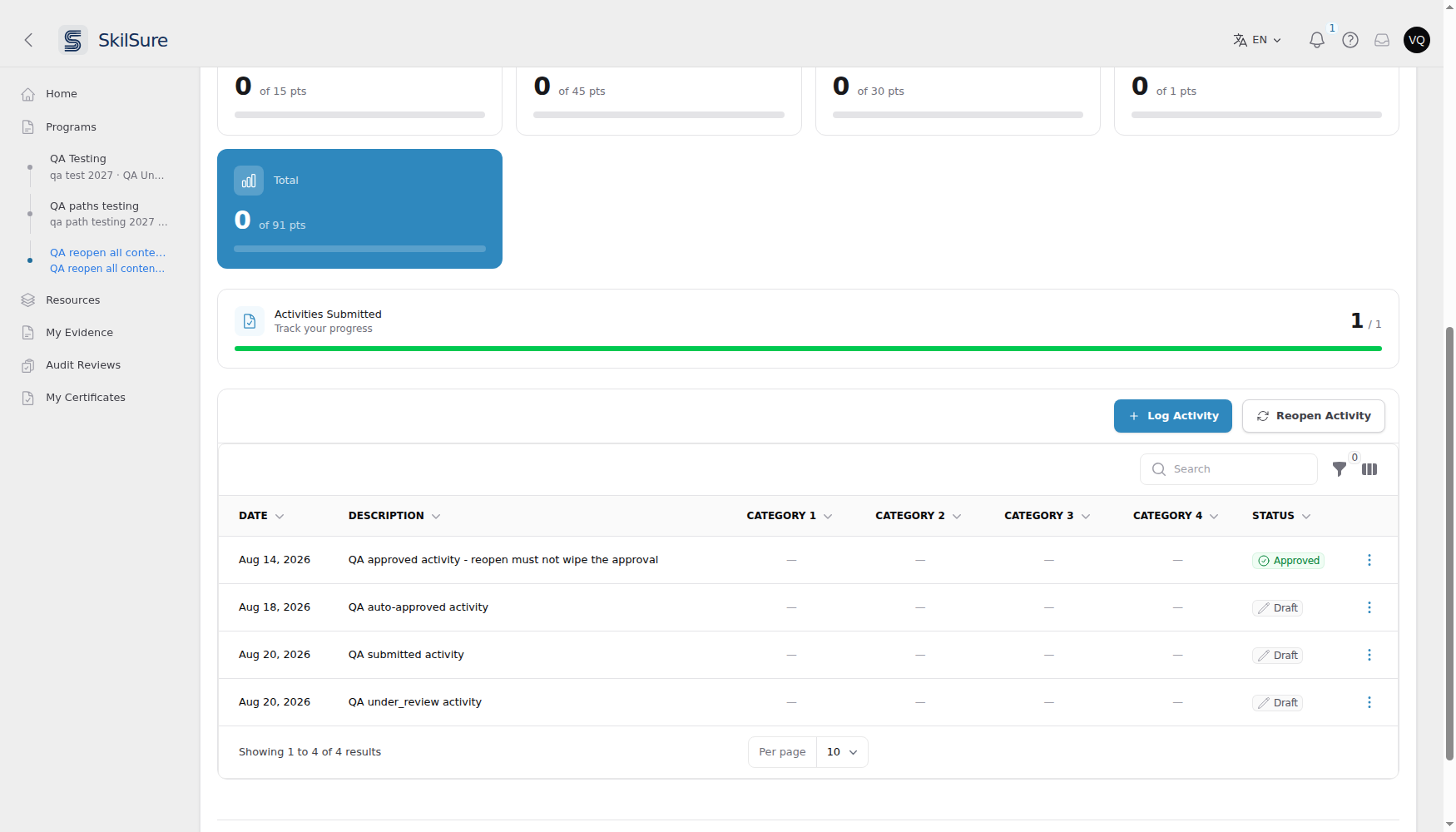Click the Approved status badge
1456x832 pixels.
tap(1288, 561)
